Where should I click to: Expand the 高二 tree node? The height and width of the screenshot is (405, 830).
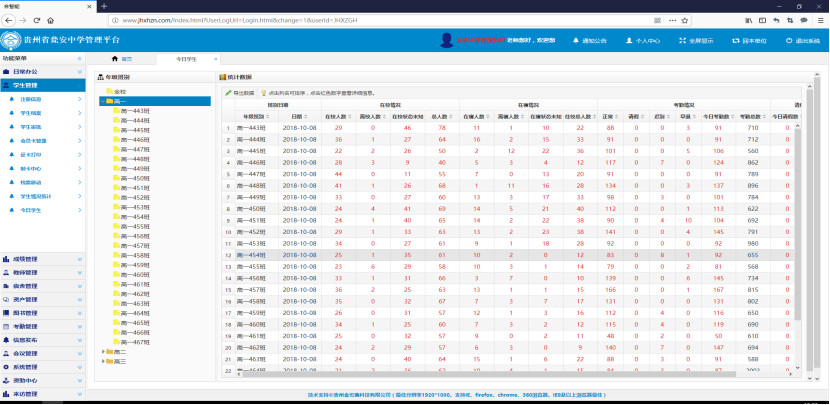[x=103, y=352]
